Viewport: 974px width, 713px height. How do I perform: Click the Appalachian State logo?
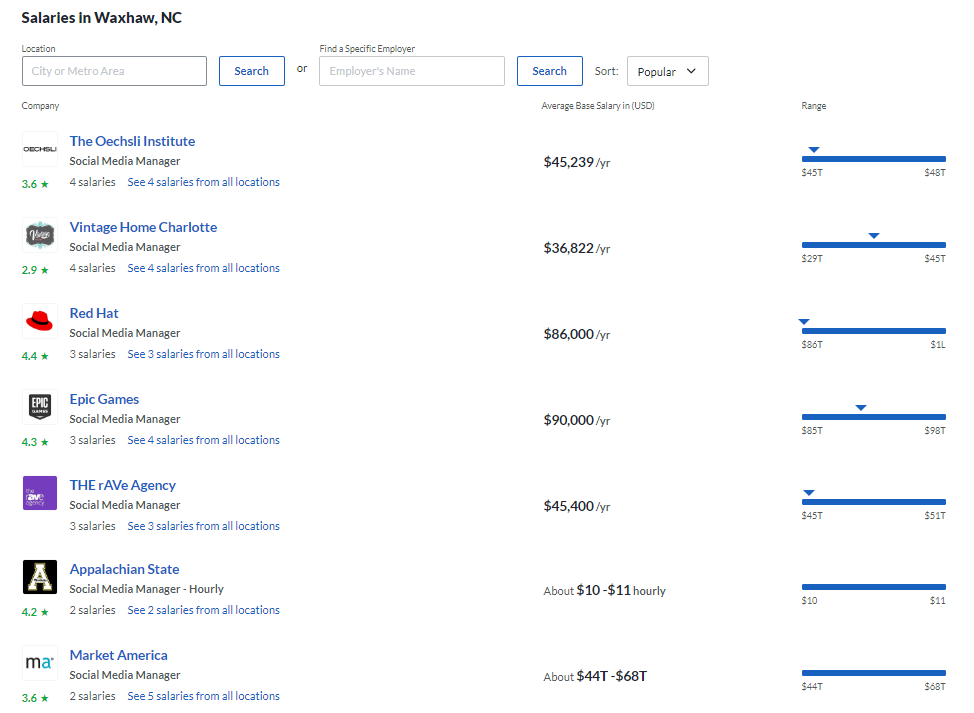[40, 577]
